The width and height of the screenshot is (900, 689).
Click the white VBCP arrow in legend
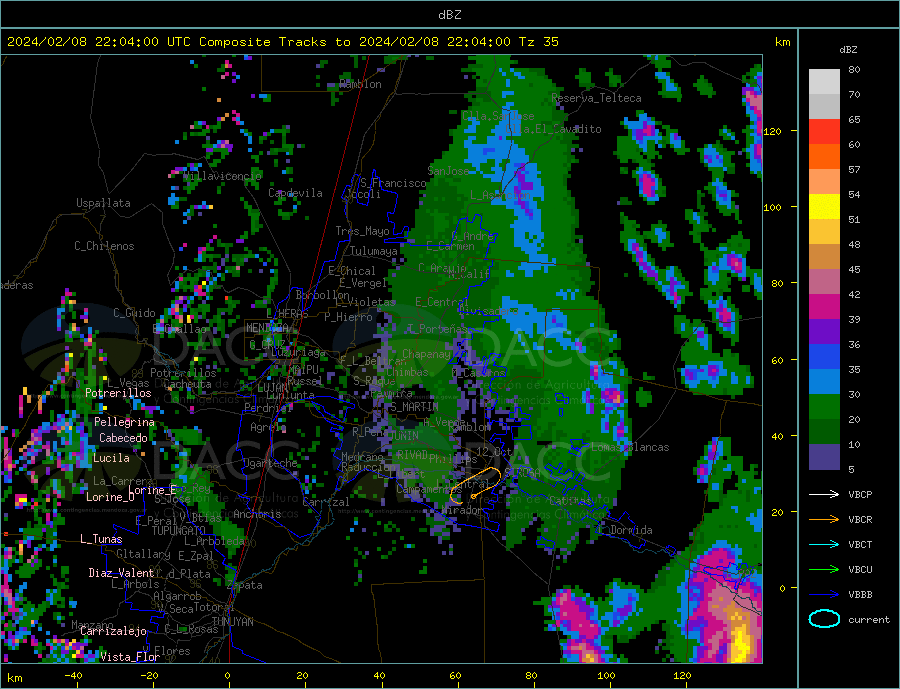point(824,494)
